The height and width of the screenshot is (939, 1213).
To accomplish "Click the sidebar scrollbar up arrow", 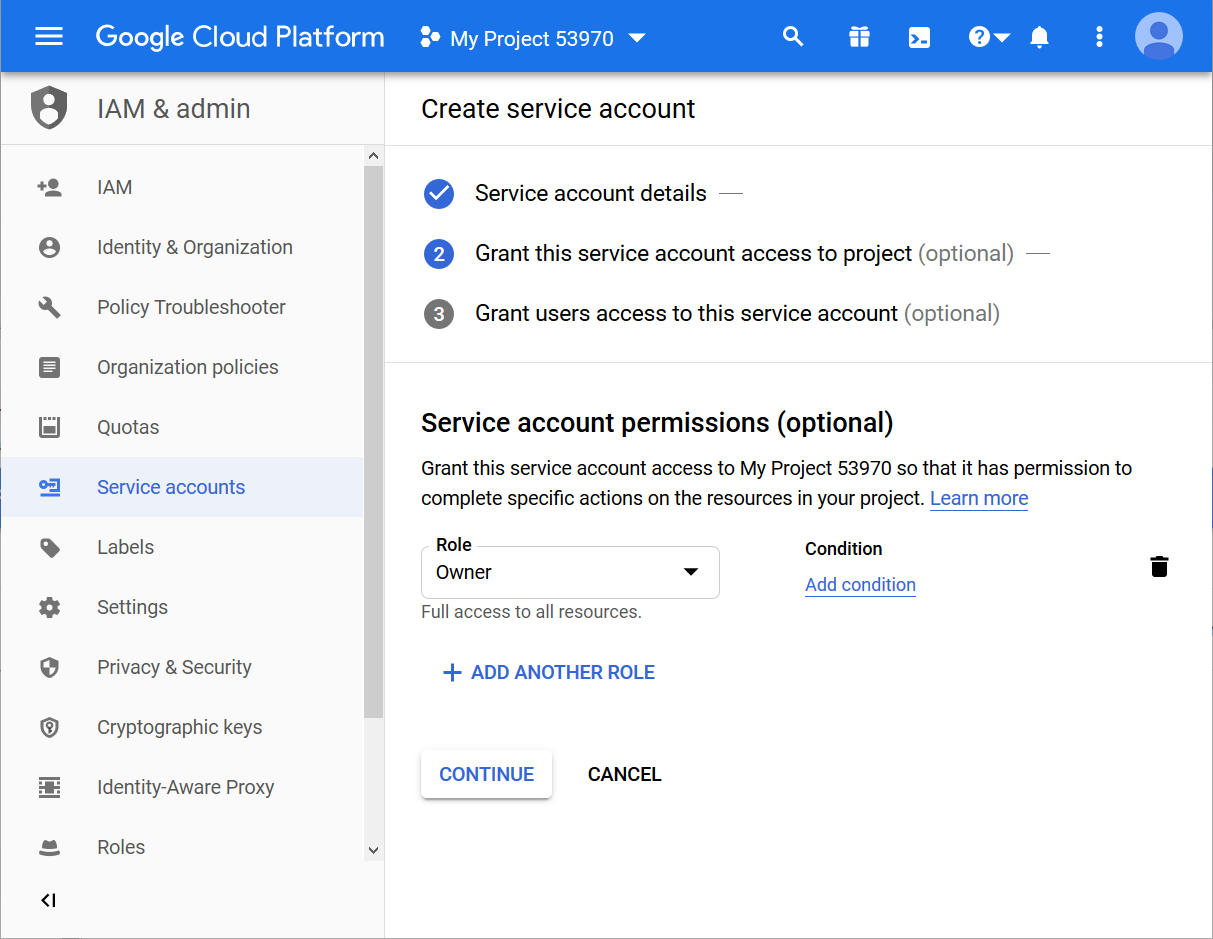I will click(x=373, y=156).
